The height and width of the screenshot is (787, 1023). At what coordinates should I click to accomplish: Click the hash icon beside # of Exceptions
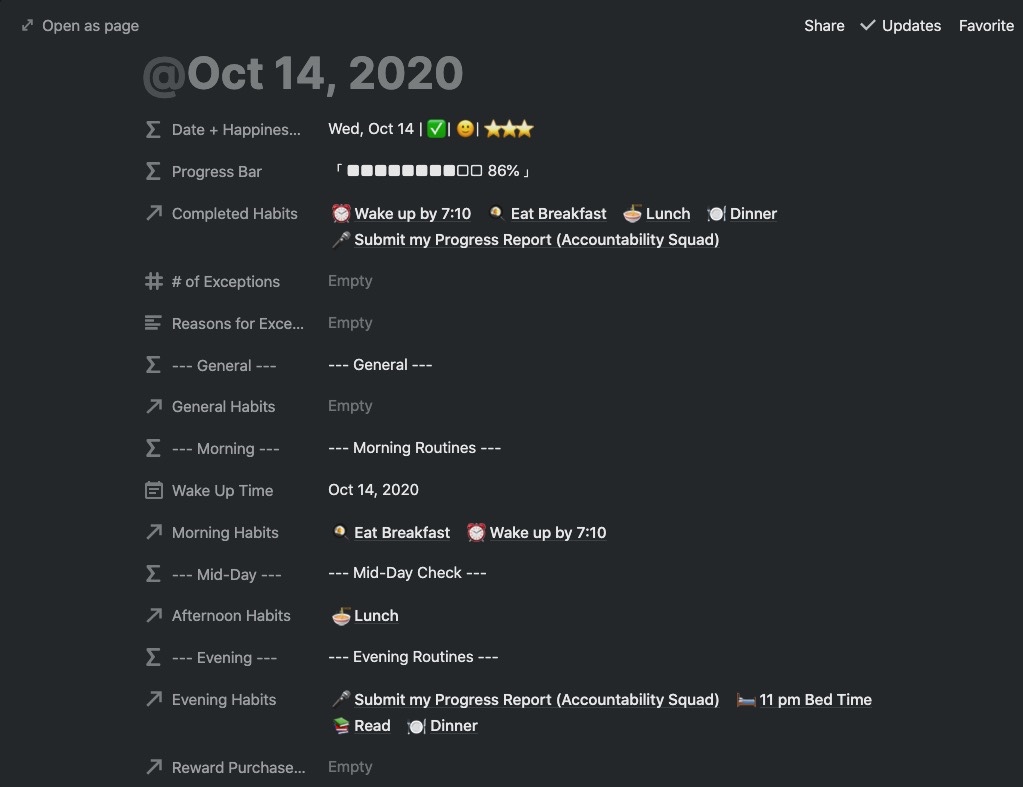coord(153,282)
